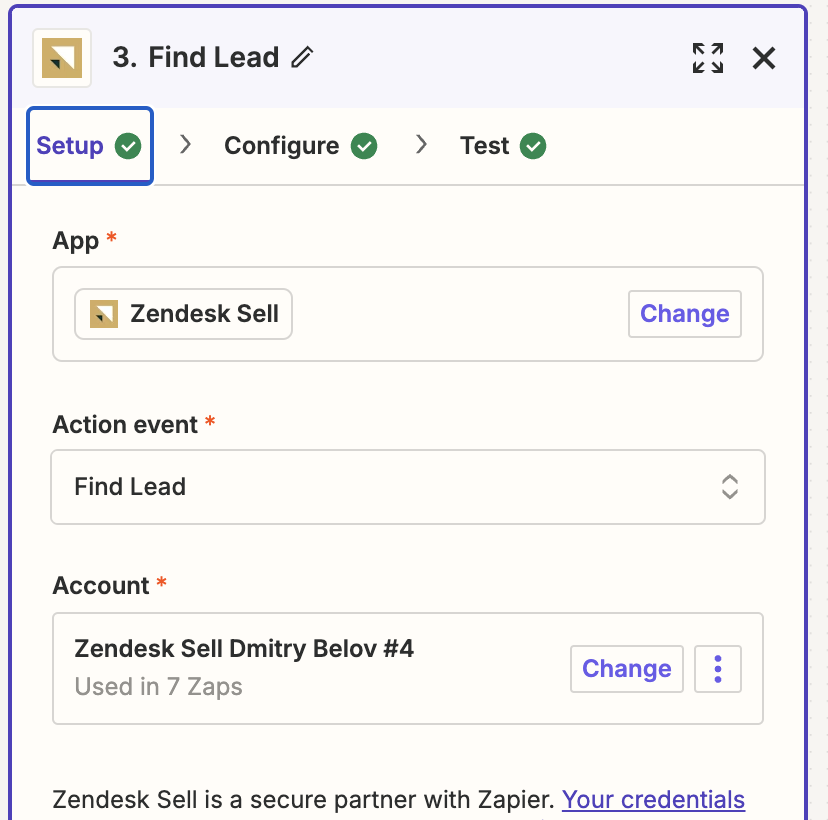Viewport: 828px width, 820px height.
Task: Close the Find Lead panel
Action: point(764,58)
